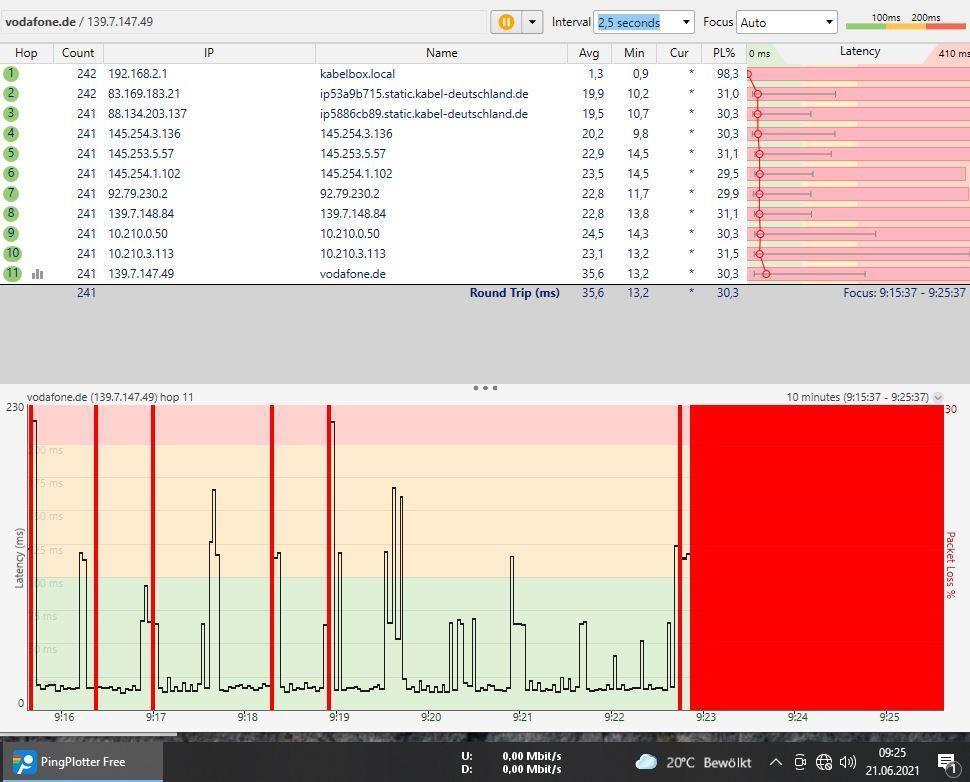Select the name kabelbox.local
Screen dimensions: 970x782
(357, 74)
